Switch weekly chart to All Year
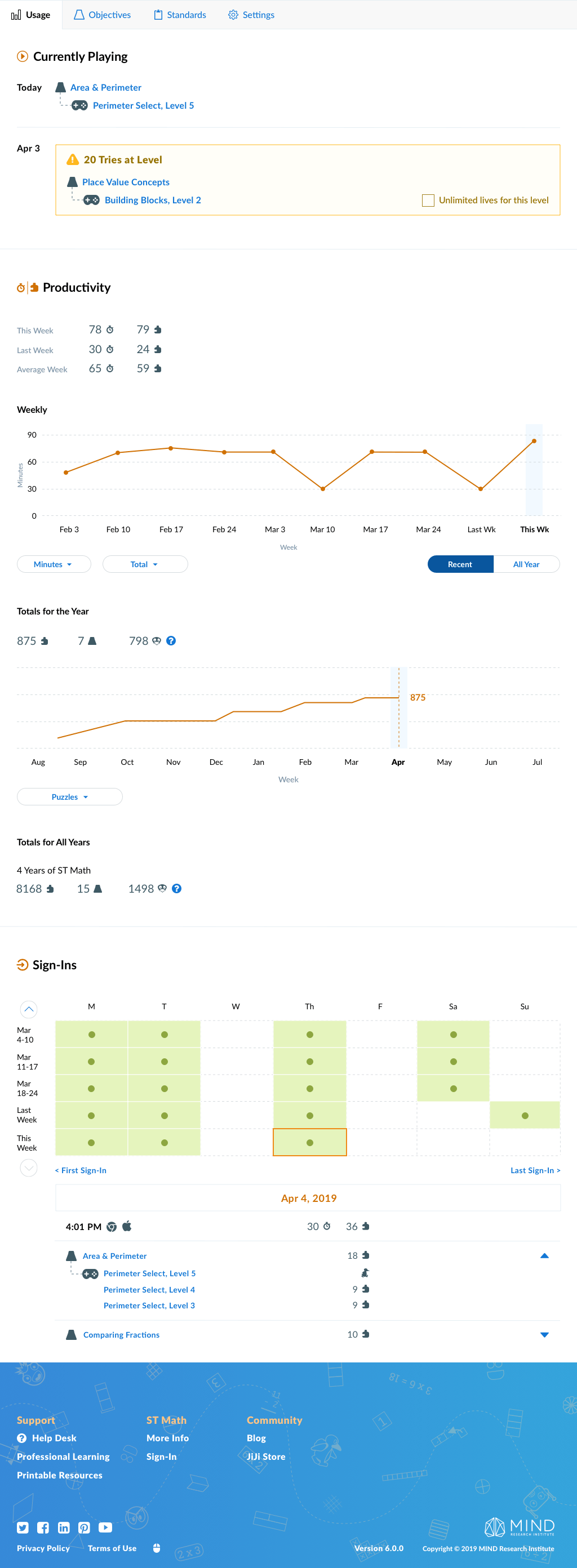 [x=526, y=564]
